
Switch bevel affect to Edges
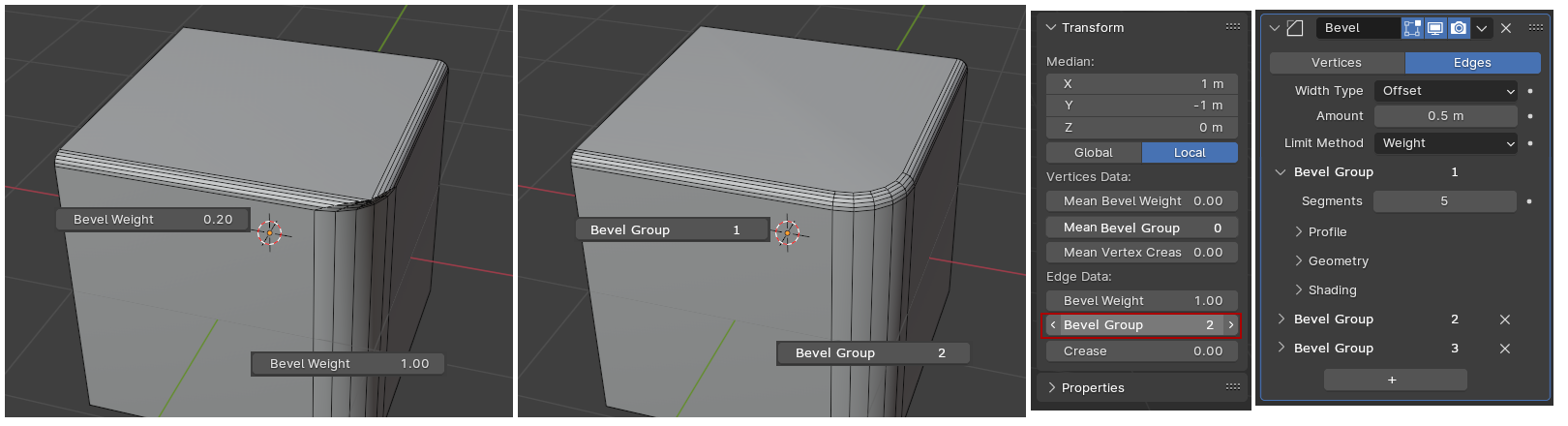click(x=1472, y=63)
